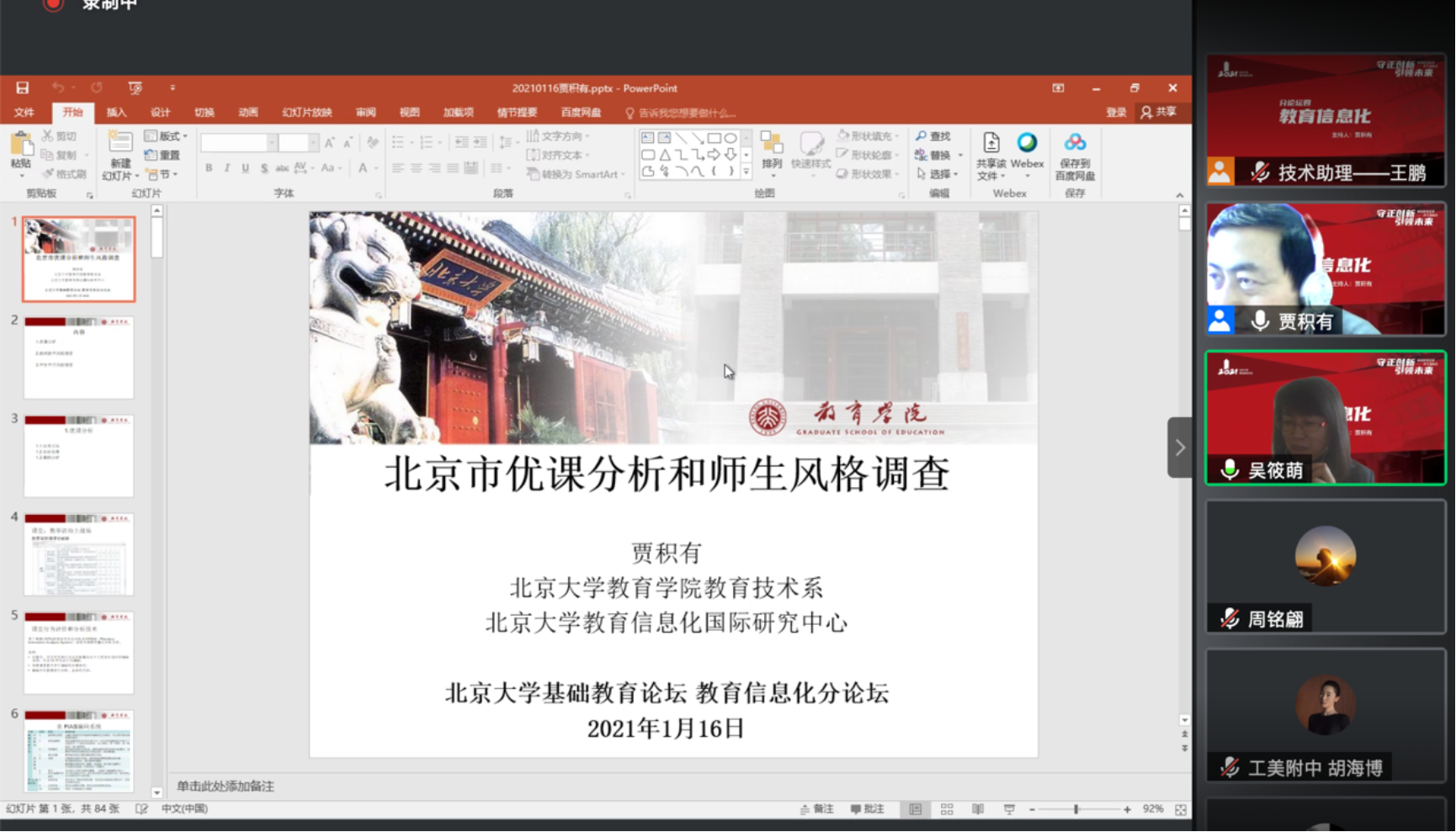Toggle the Notes (备注) pane
Viewport: 1456px width, 832px height.
click(817, 809)
